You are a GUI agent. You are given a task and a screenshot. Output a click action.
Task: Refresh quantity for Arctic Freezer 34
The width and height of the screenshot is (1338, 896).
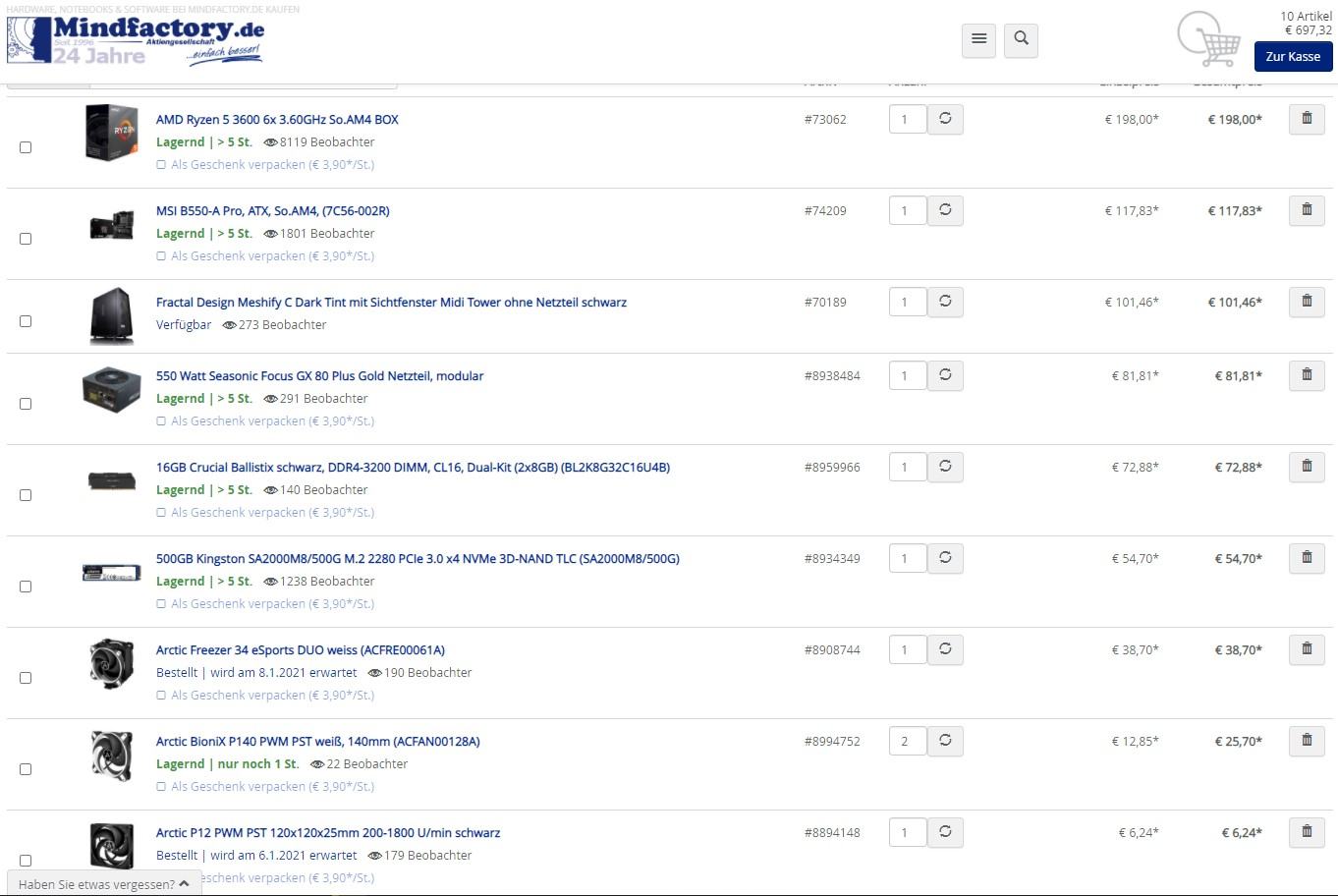point(945,650)
